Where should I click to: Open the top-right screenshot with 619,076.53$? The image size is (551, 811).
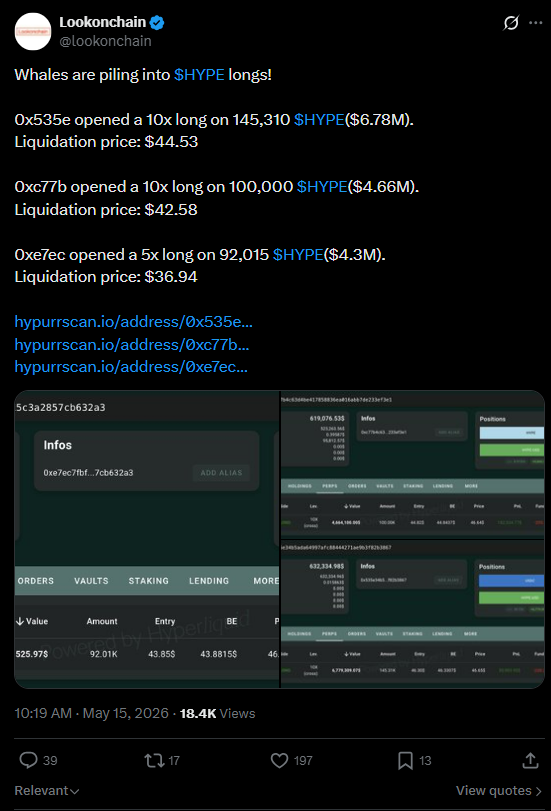coord(412,464)
